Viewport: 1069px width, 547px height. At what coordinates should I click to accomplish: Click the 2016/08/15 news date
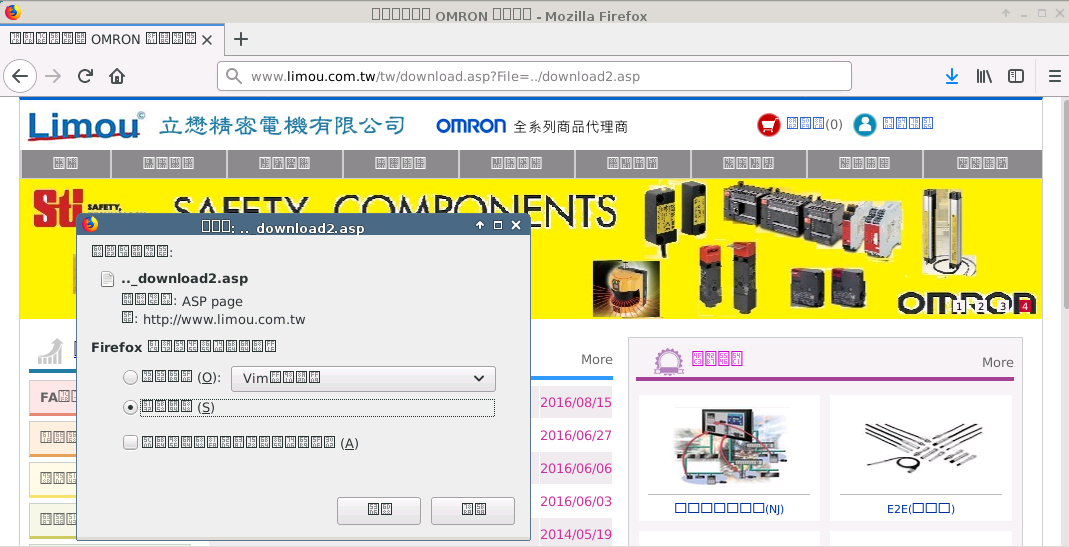pos(575,402)
